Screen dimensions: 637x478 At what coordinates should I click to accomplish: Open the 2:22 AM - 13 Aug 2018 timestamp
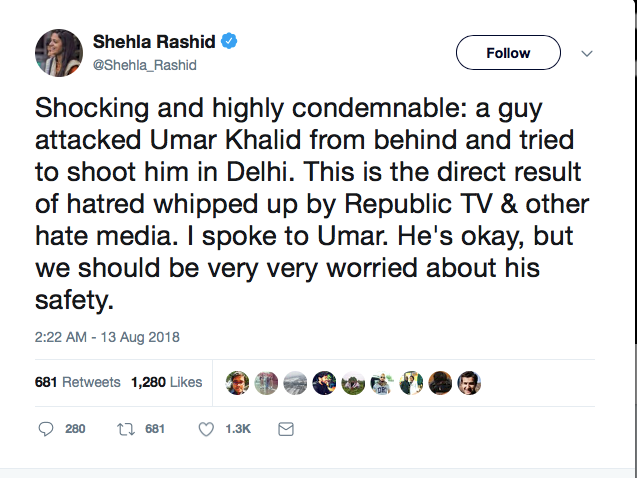107,337
